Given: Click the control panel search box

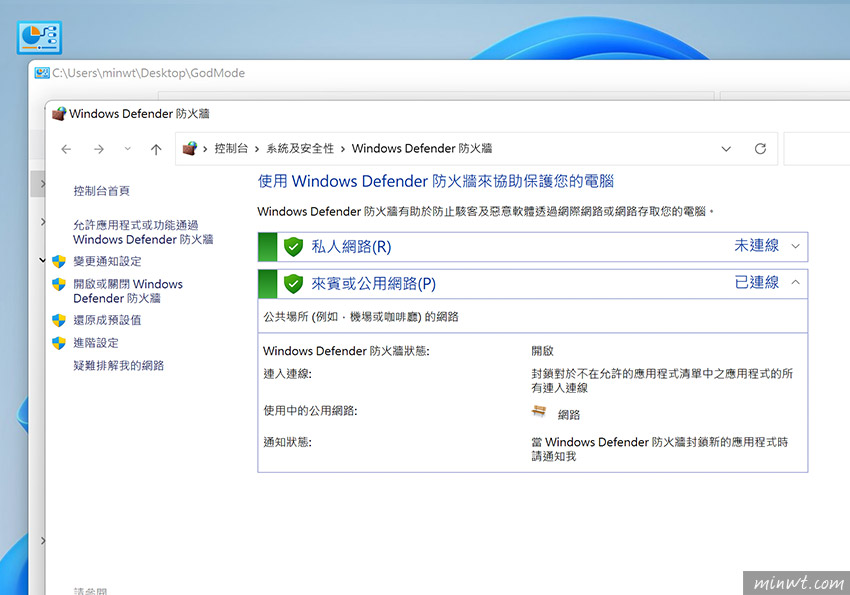Looking at the screenshot, I should tap(816, 148).
